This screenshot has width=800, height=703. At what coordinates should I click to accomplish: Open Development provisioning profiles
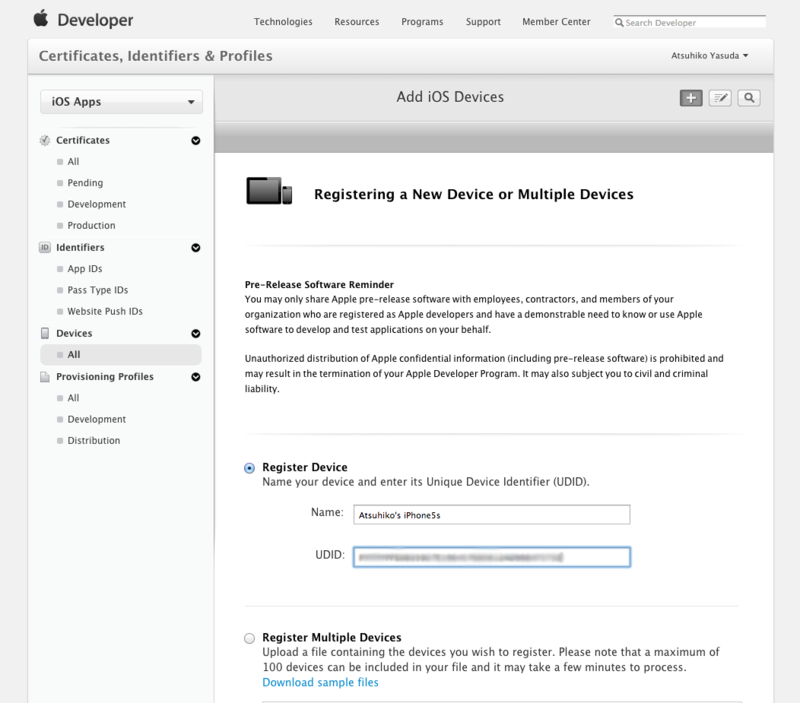pos(96,419)
